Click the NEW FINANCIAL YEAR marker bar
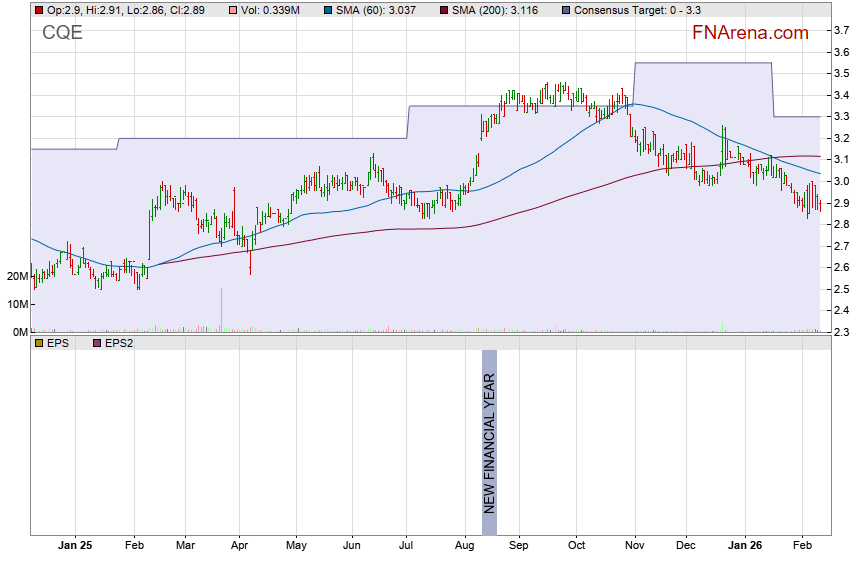The height and width of the screenshot is (566, 859). click(489, 432)
